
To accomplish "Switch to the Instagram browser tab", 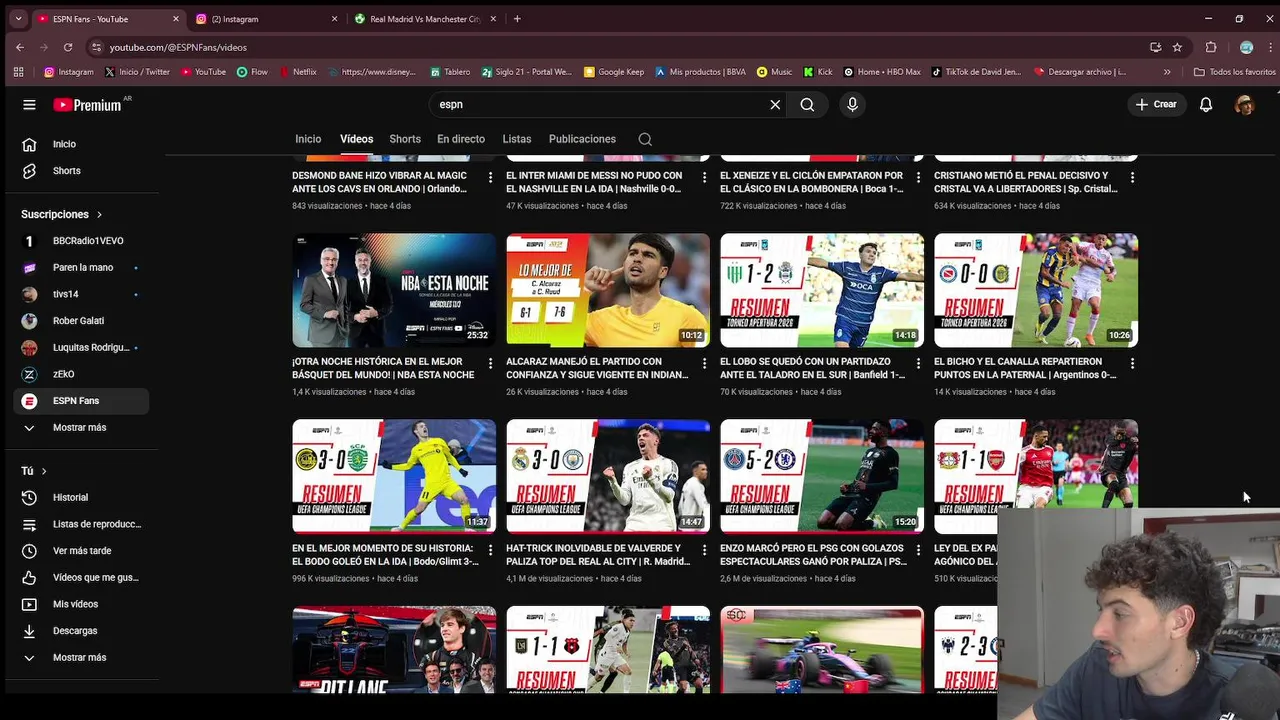I will coord(267,19).
